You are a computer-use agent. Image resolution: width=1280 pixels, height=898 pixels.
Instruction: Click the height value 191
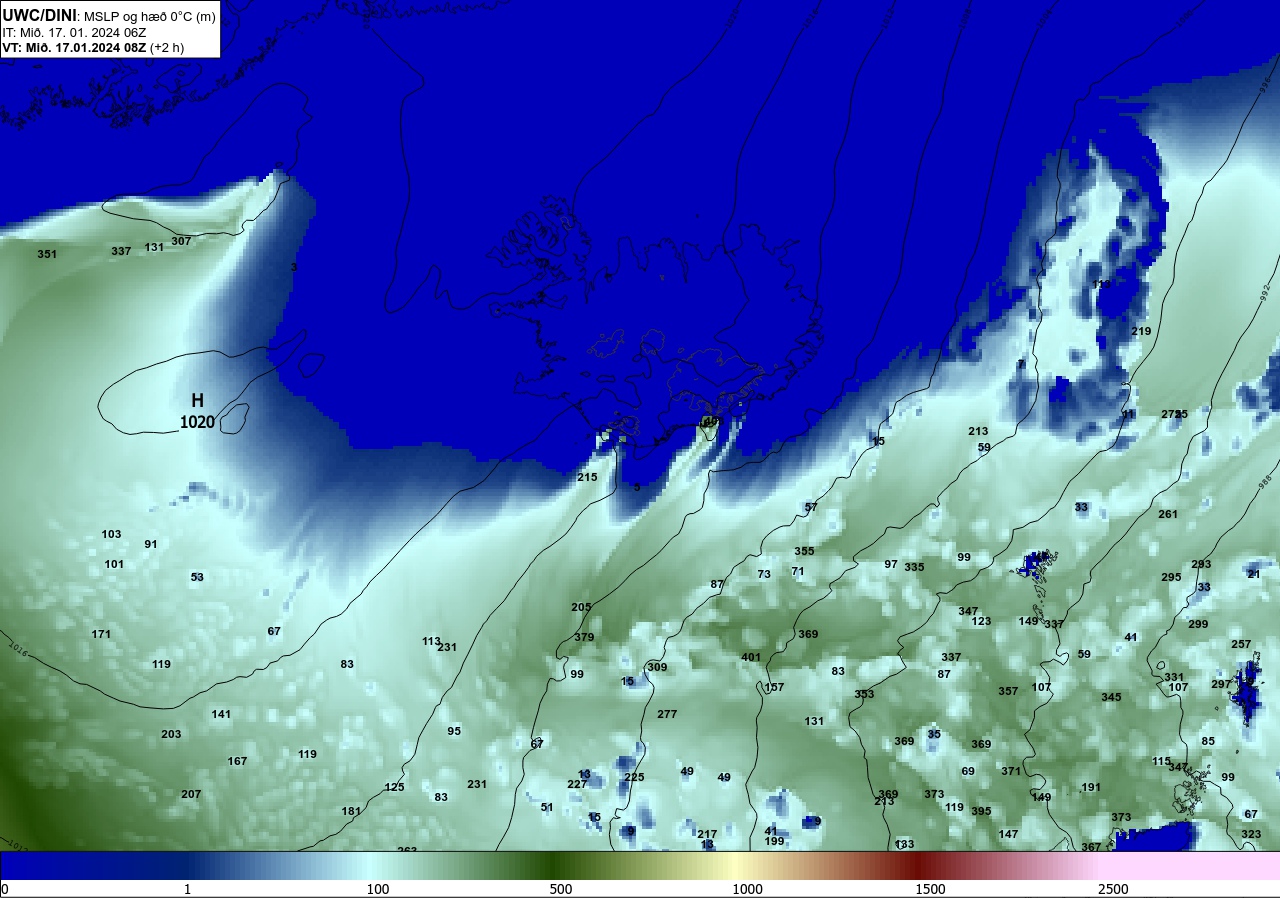[1091, 787]
